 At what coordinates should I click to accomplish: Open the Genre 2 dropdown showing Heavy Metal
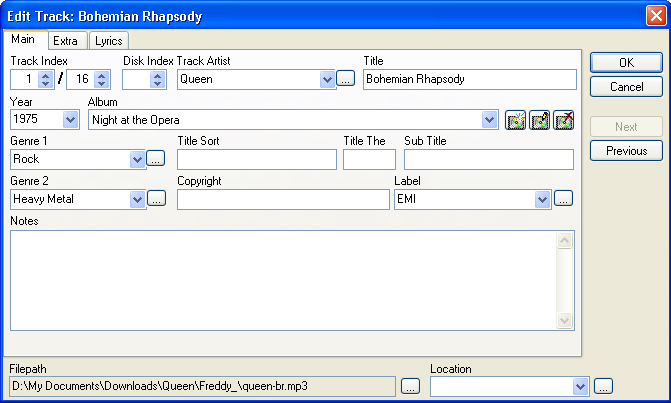137,199
